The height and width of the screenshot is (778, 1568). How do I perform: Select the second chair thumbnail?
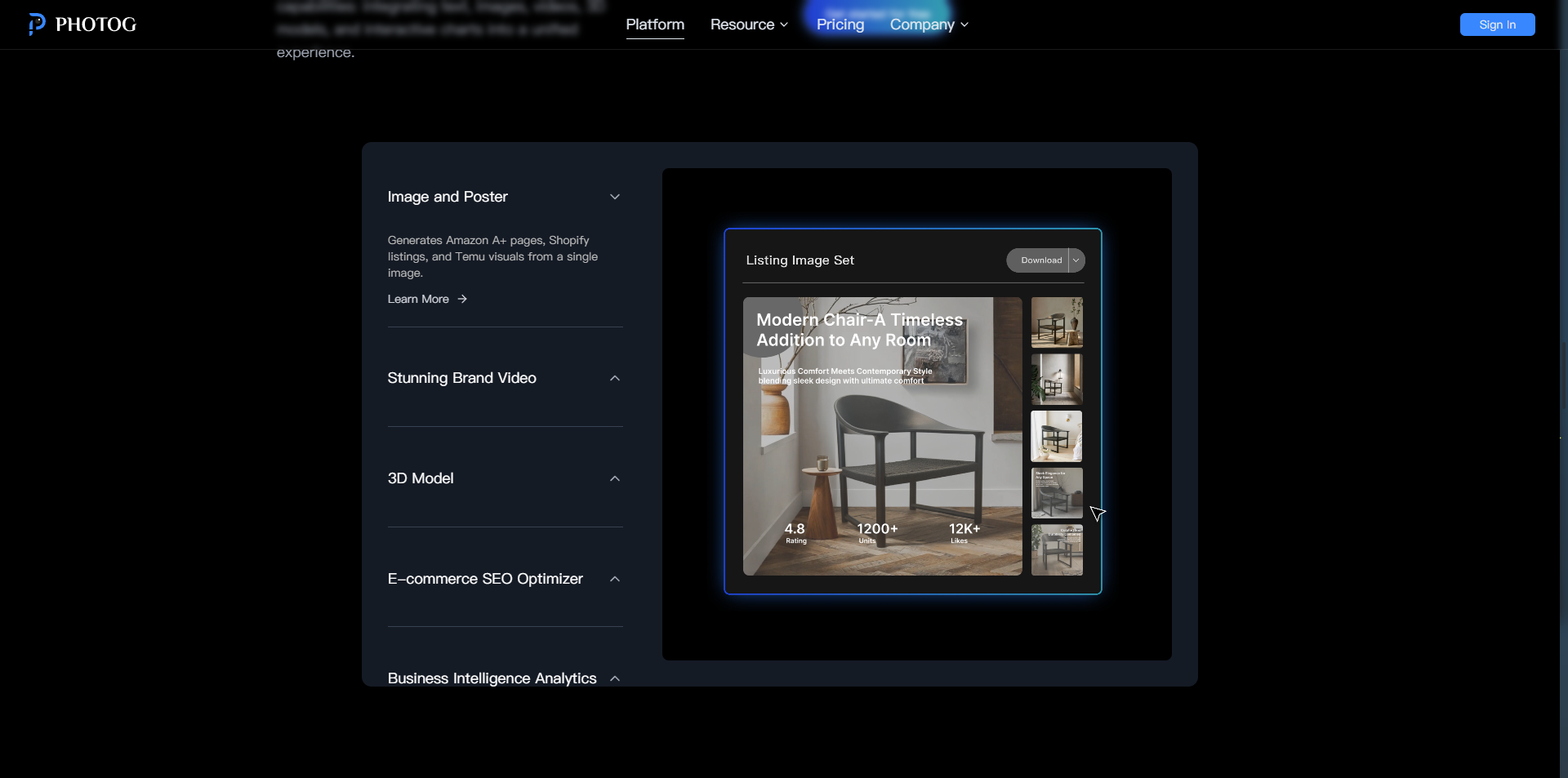coord(1057,380)
